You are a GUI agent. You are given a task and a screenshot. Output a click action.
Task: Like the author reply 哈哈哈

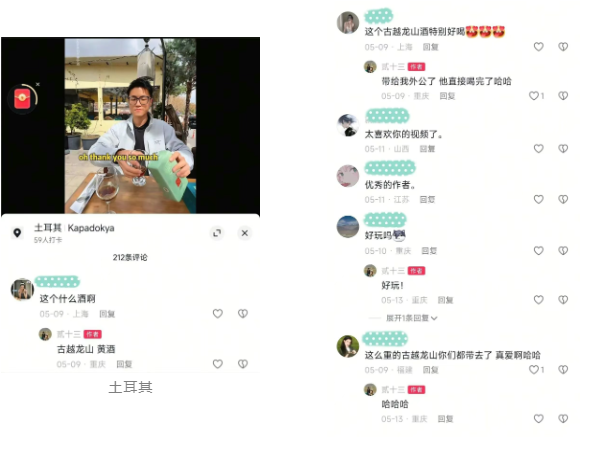538,419
